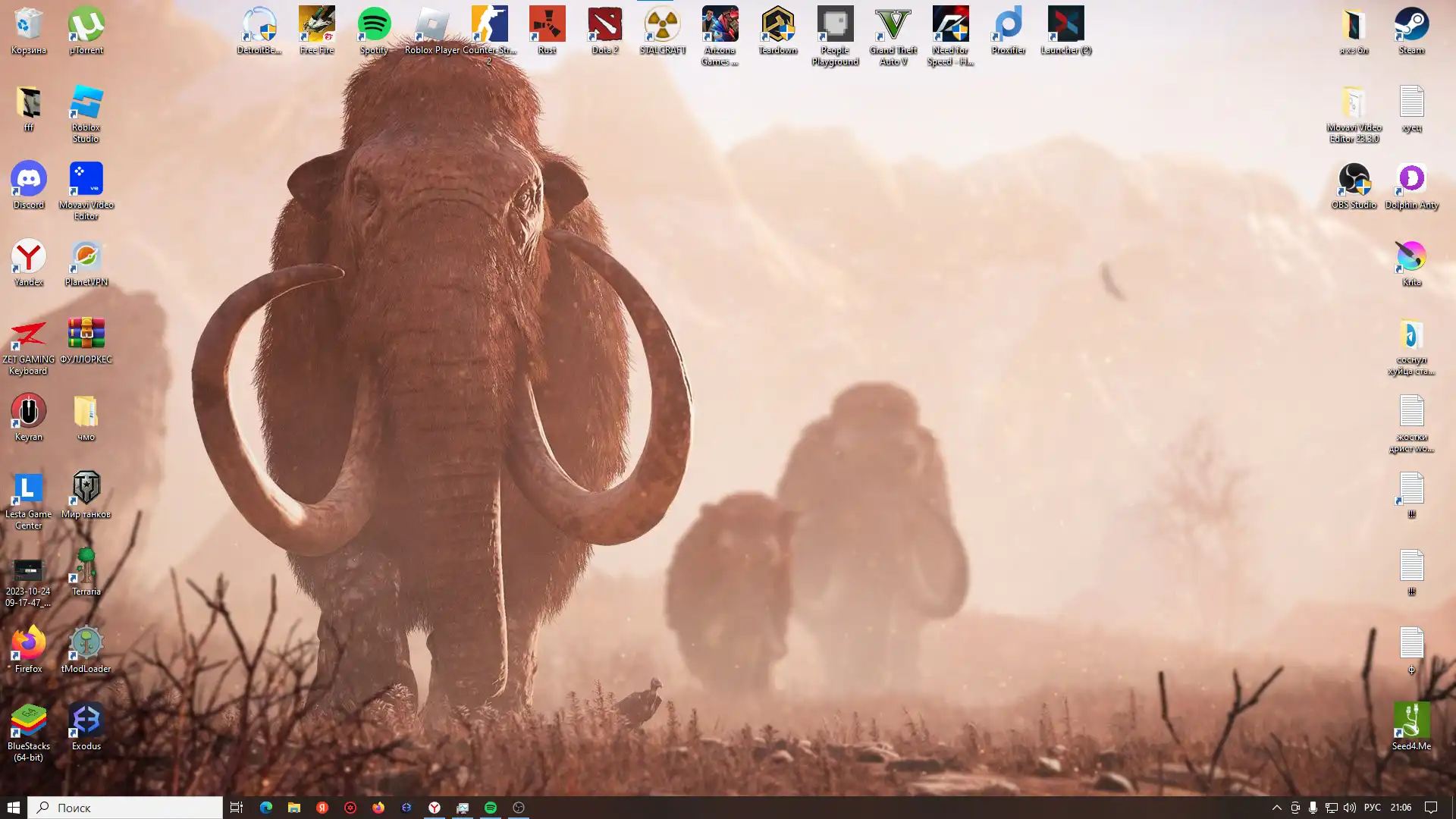Select the Krita desktop shortcut

coord(1411,263)
